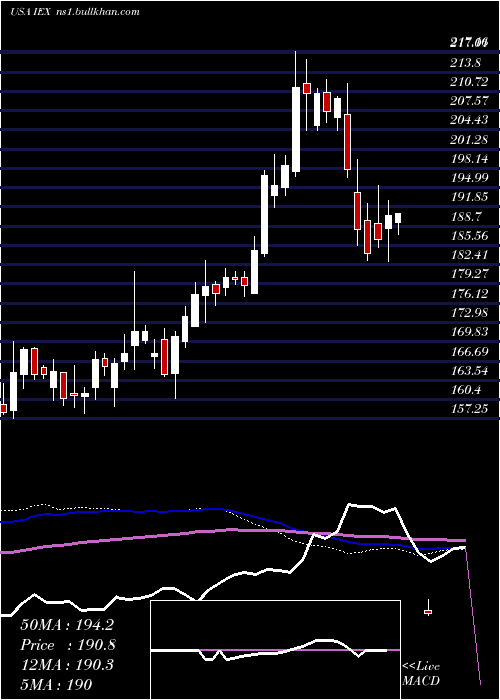Click the 204.43 price axis label
Image resolution: width=500 pixels, height=700 pixels.
point(469,121)
